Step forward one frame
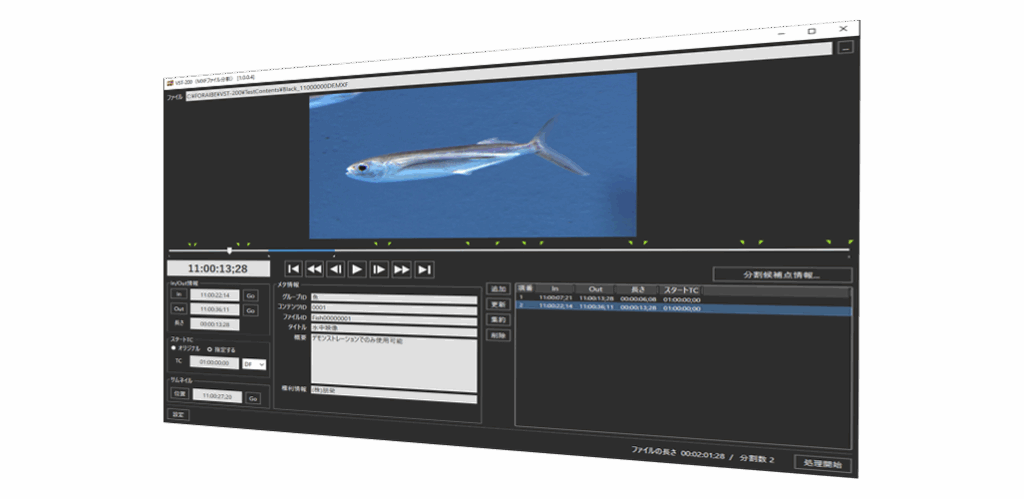 coord(379,269)
